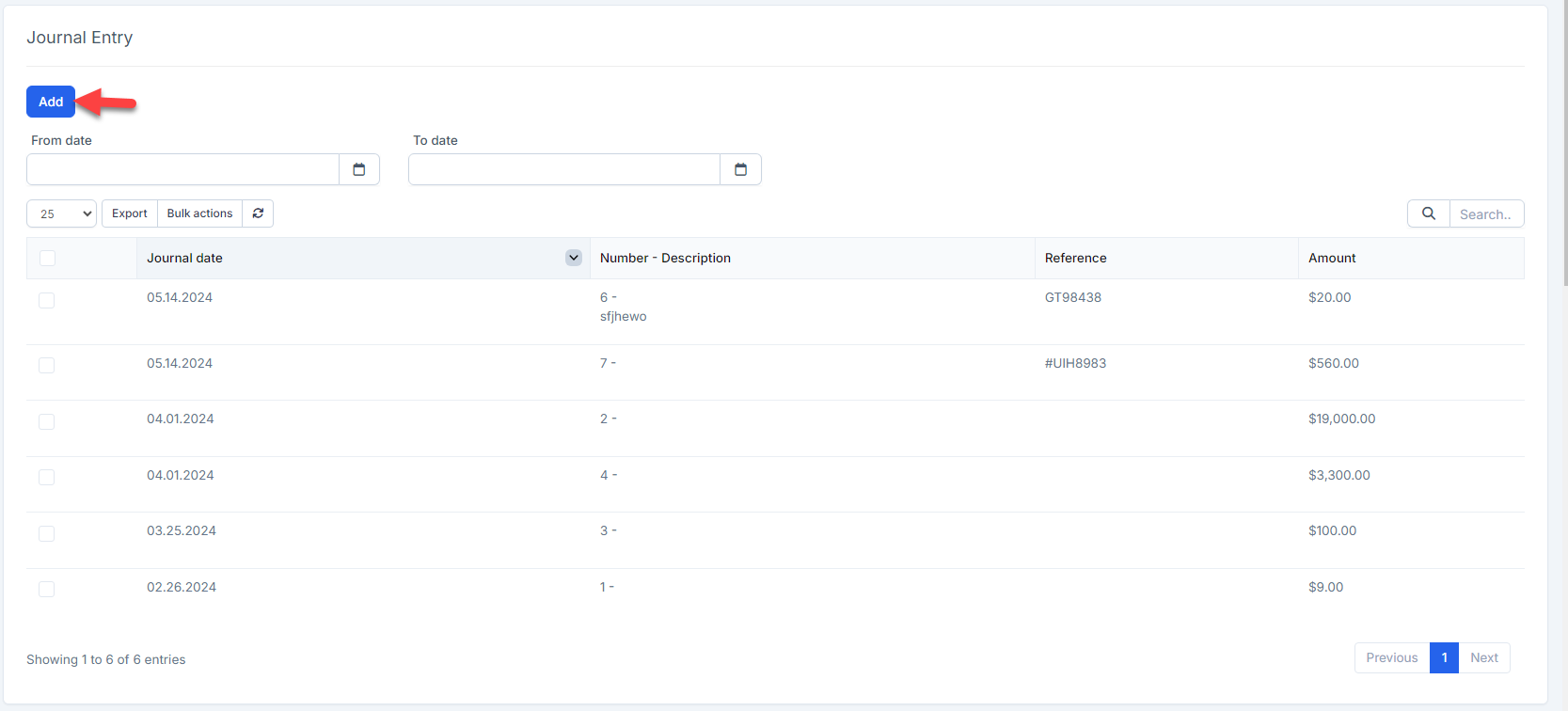The height and width of the screenshot is (711, 1568).
Task: Click the $560.00 amount cell
Action: pos(1334,363)
